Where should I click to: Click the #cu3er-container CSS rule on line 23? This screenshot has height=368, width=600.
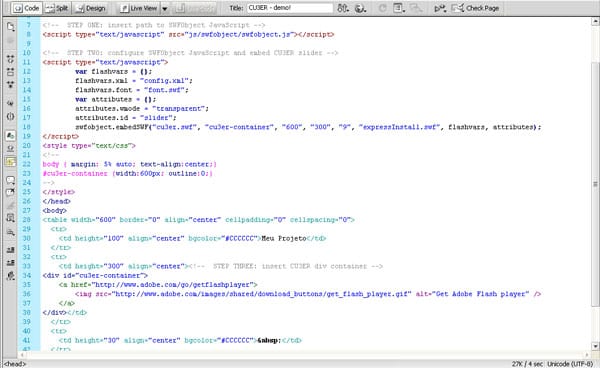click(127, 173)
